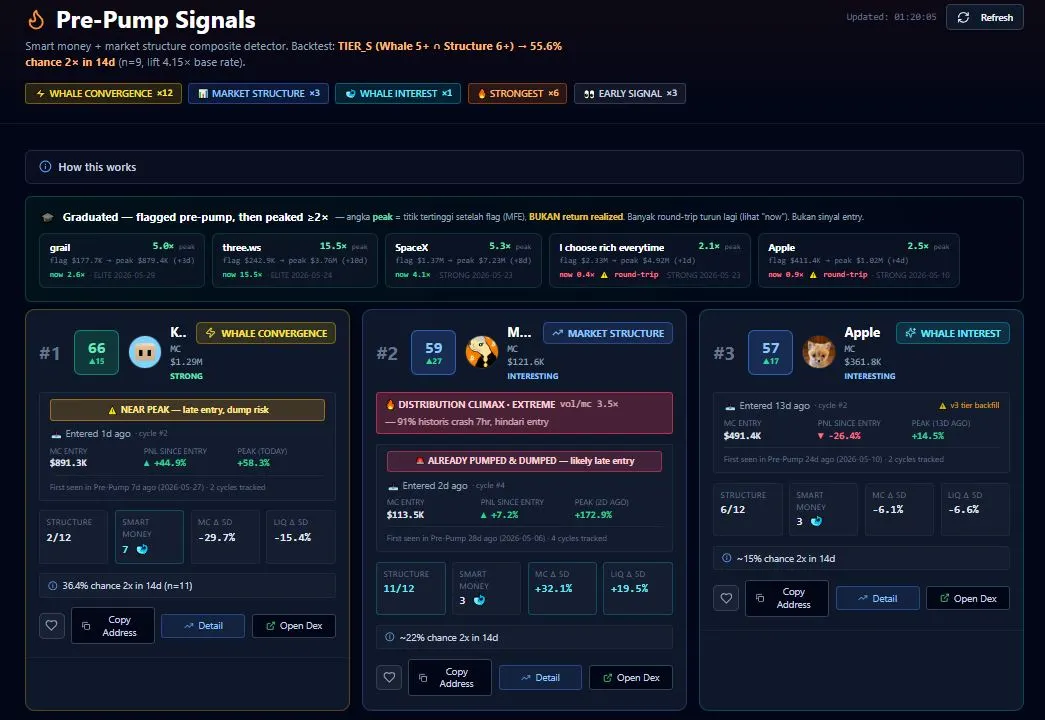Click the graduation cap icon beside Graduated
The width and height of the screenshot is (1045, 720).
click(47, 217)
